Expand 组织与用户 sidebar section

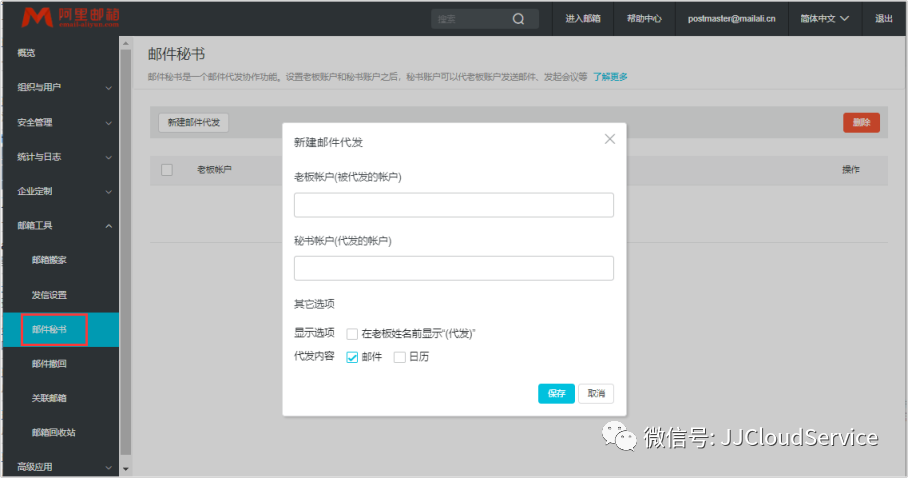click(x=61, y=87)
